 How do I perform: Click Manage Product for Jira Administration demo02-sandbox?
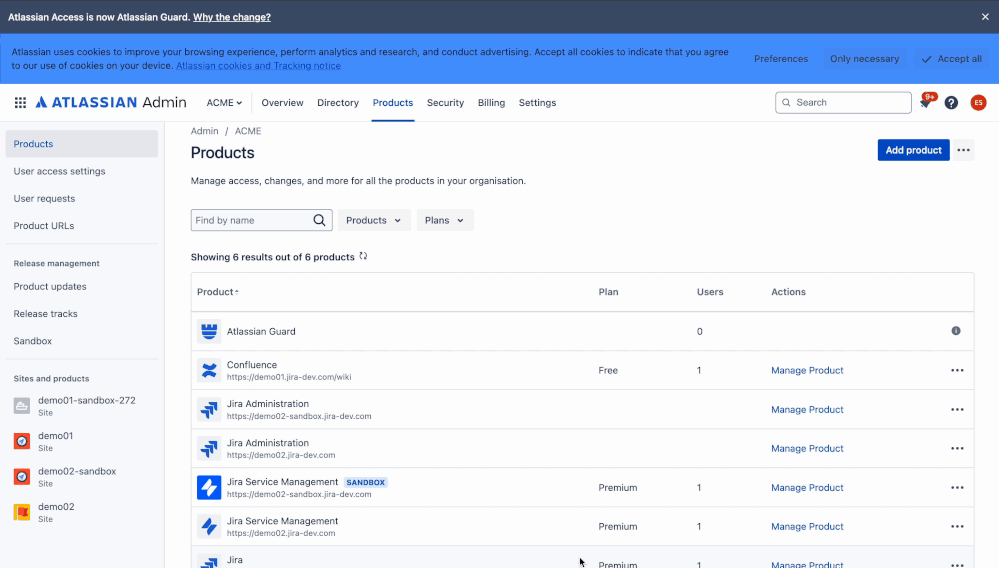(x=807, y=409)
